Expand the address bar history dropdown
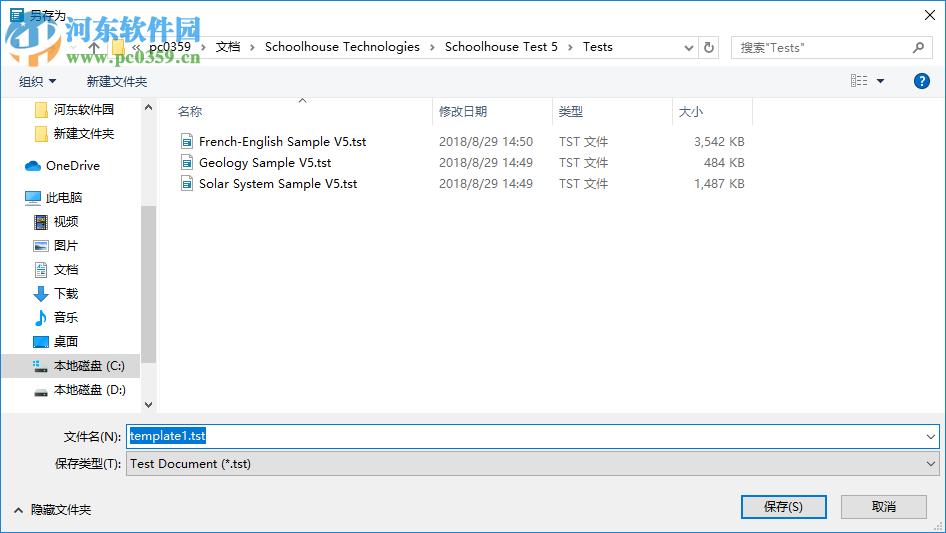Image resolution: width=946 pixels, height=533 pixels. coord(688,48)
